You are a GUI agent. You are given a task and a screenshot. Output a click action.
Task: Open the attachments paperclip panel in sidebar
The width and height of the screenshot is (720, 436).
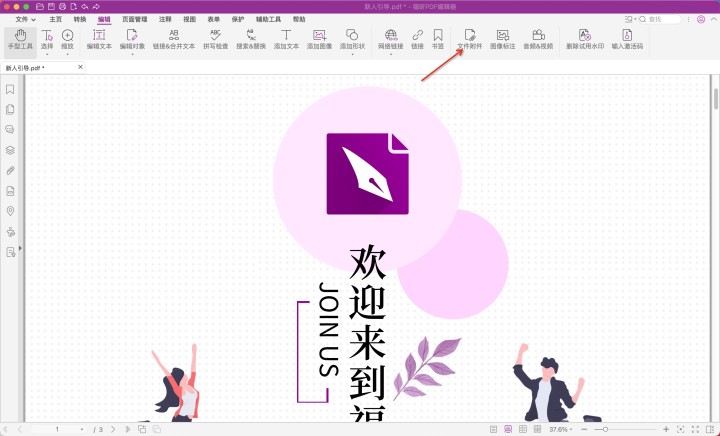pos(10,170)
